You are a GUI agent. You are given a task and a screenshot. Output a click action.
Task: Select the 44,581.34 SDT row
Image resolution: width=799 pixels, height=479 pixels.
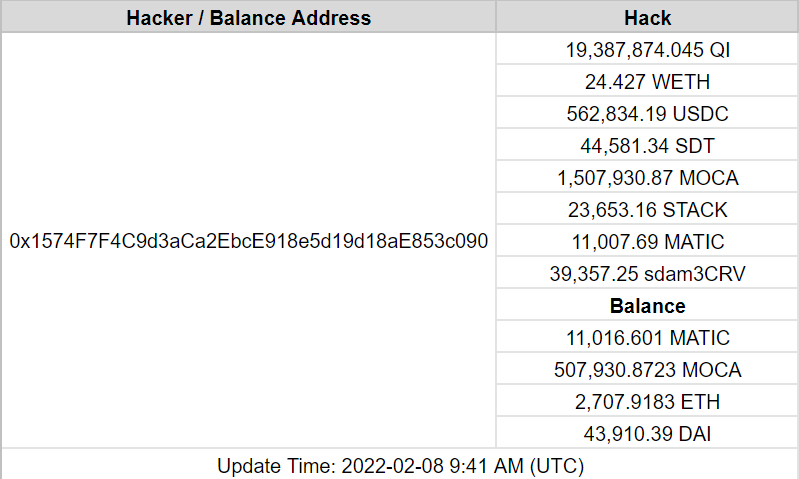pyautogui.click(x=647, y=146)
